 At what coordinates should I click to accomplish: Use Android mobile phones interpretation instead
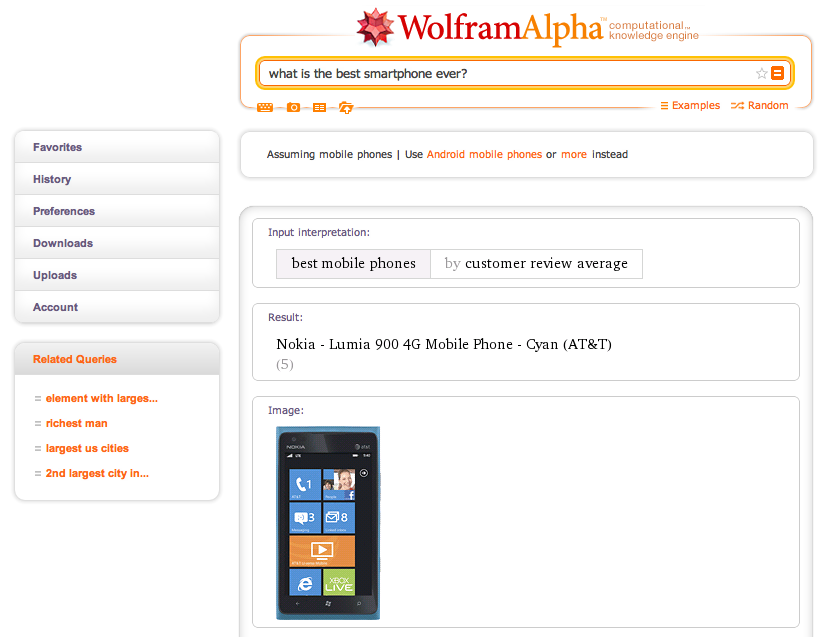(x=484, y=154)
